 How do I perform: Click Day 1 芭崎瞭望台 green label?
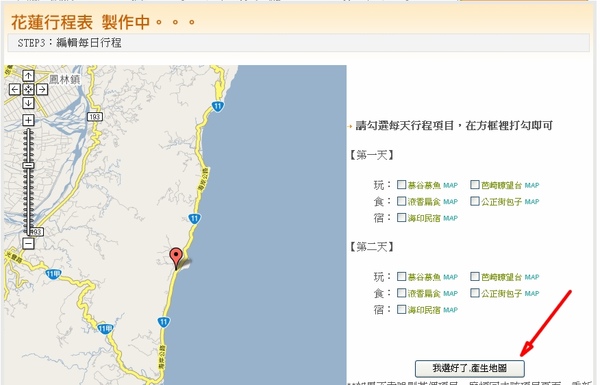[x=502, y=186]
